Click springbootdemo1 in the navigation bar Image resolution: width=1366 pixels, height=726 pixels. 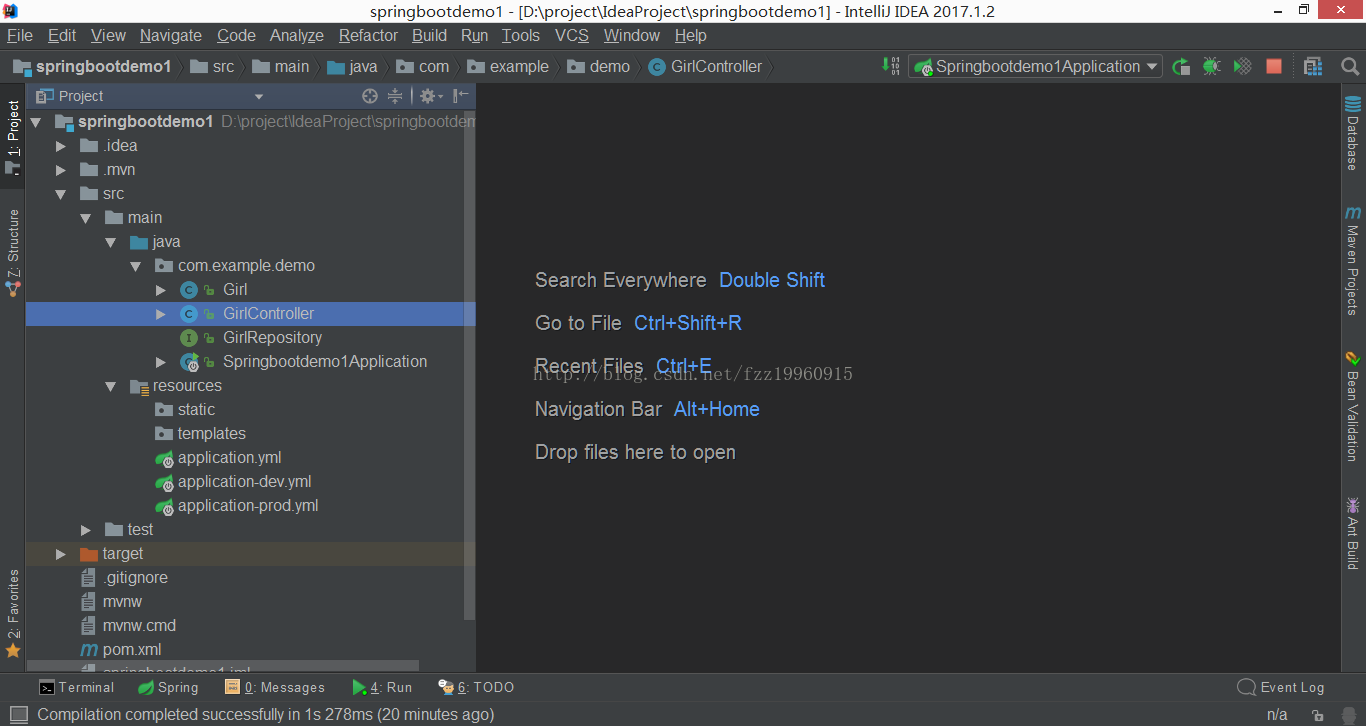pos(92,66)
